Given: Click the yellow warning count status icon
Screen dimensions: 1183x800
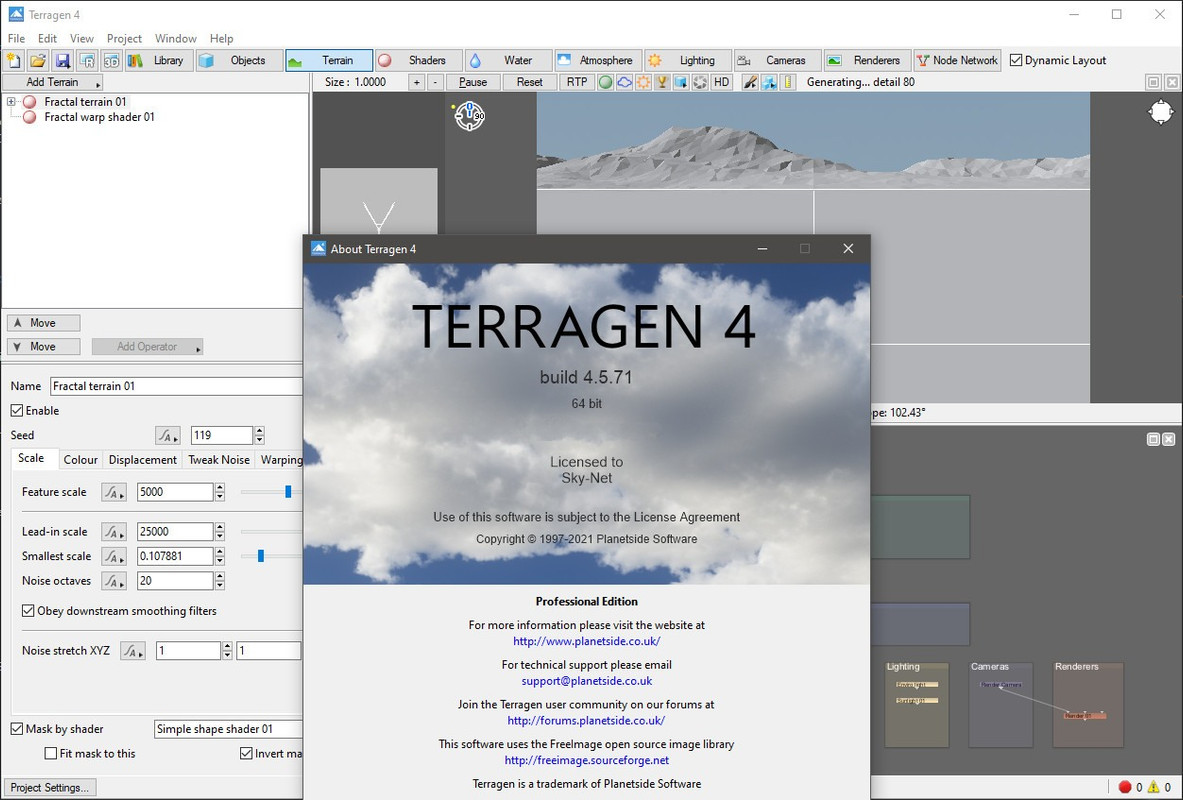Looking at the screenshot, I should [x=1154, y=787].
